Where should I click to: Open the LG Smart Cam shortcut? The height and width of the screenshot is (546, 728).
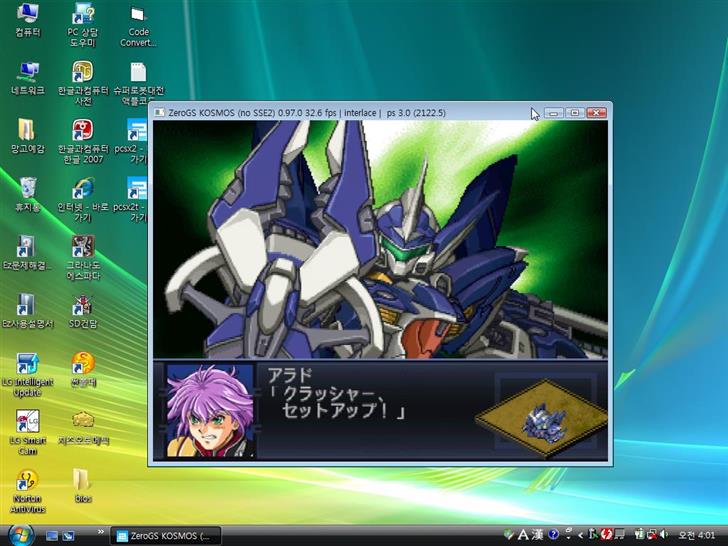[x=27, y=433]
